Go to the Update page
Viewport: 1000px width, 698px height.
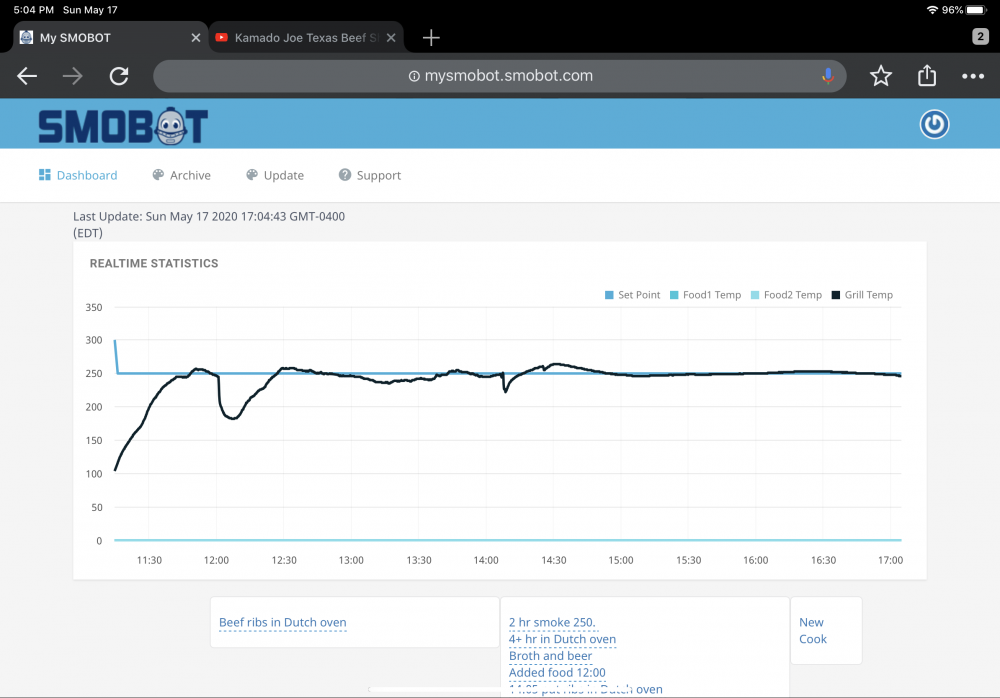[x=275, y=175]
